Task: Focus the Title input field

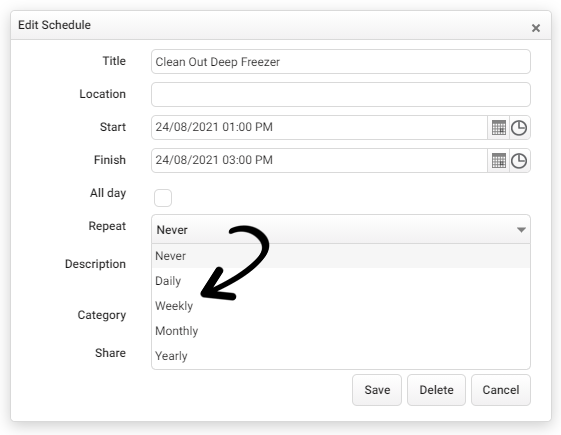Action: (341, 62)
